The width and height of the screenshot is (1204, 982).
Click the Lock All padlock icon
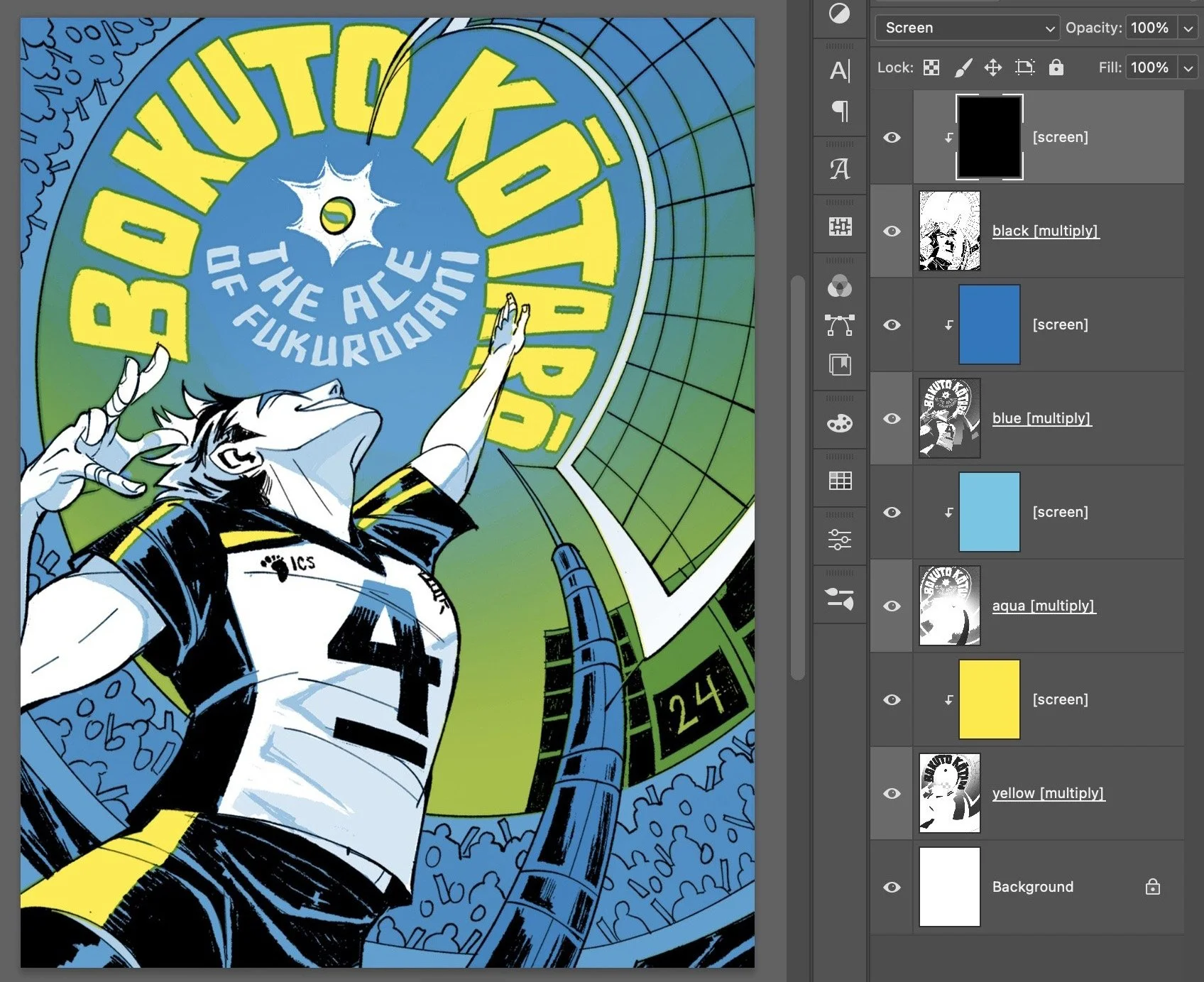click(x=1056, y=67)
